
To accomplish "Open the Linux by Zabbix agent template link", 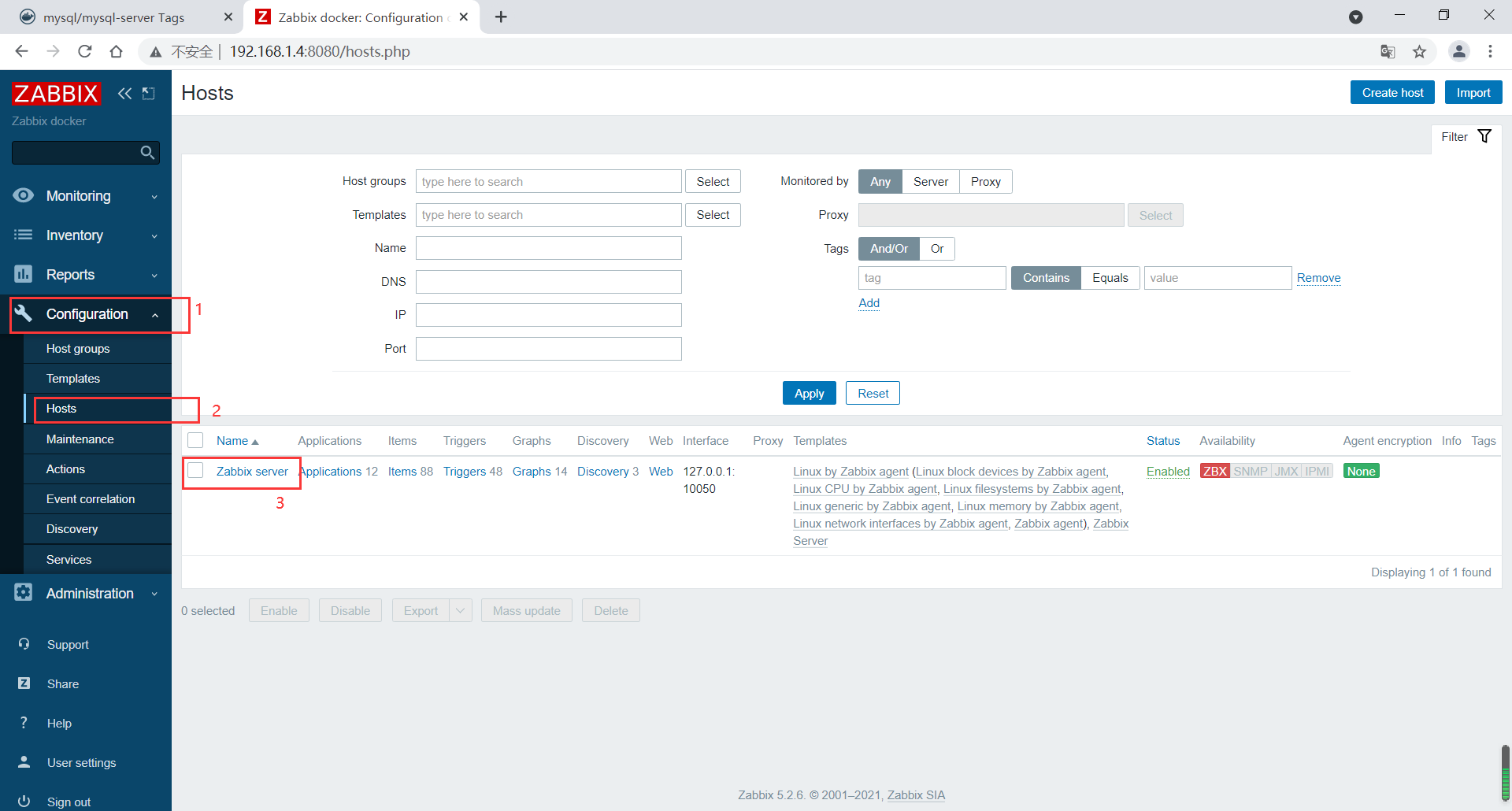I will coord(850,471).
